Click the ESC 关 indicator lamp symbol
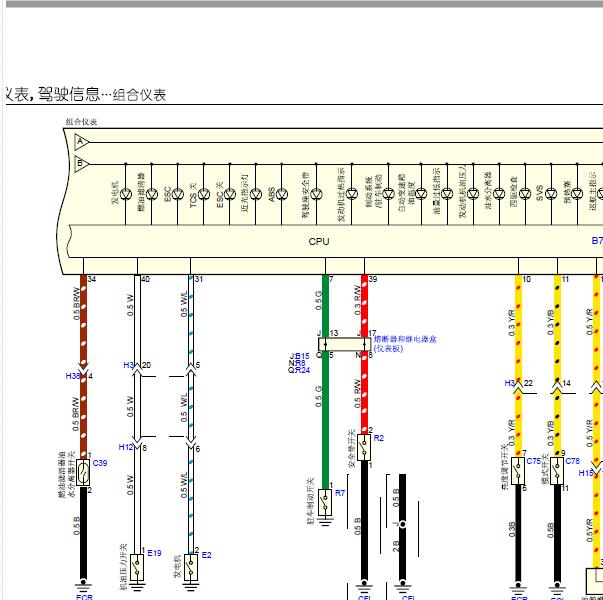Screen dimensions: 603x600 (230, 194)
